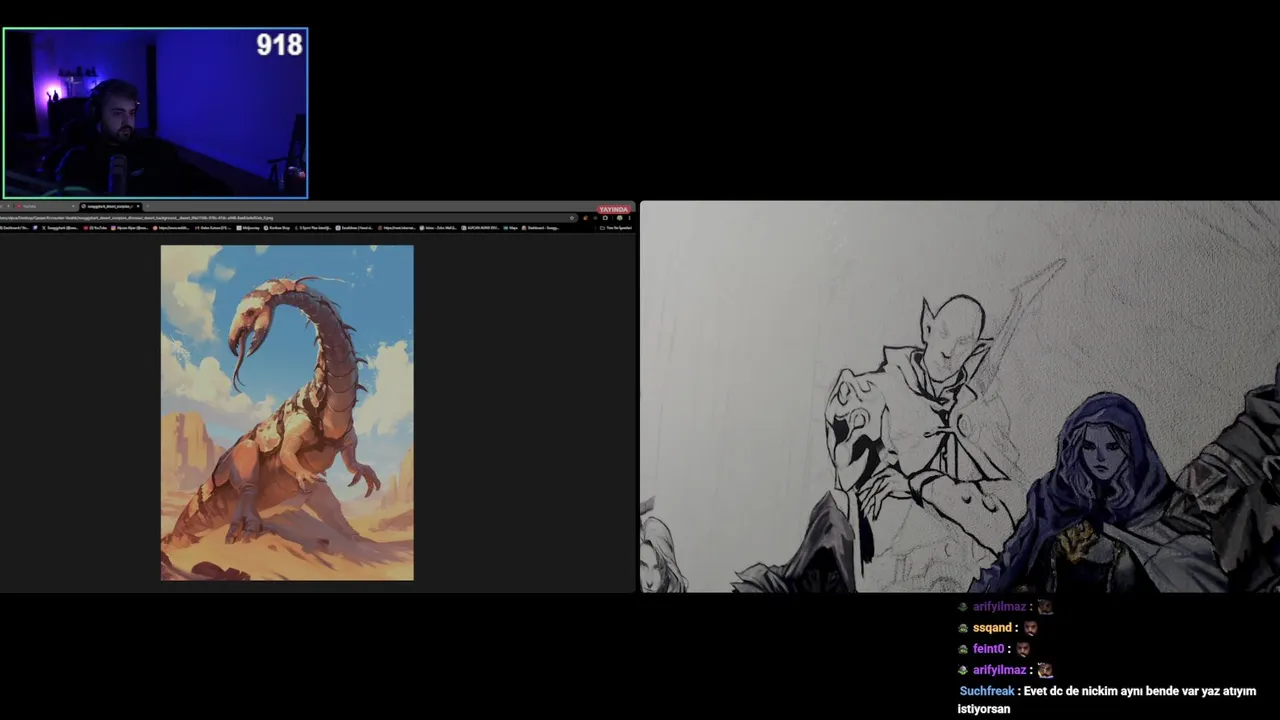Open the YouTube bookmark in bookmarks bar
Image resolution: width=1280 pixels, height=720 pixels.
click(96, 228)
